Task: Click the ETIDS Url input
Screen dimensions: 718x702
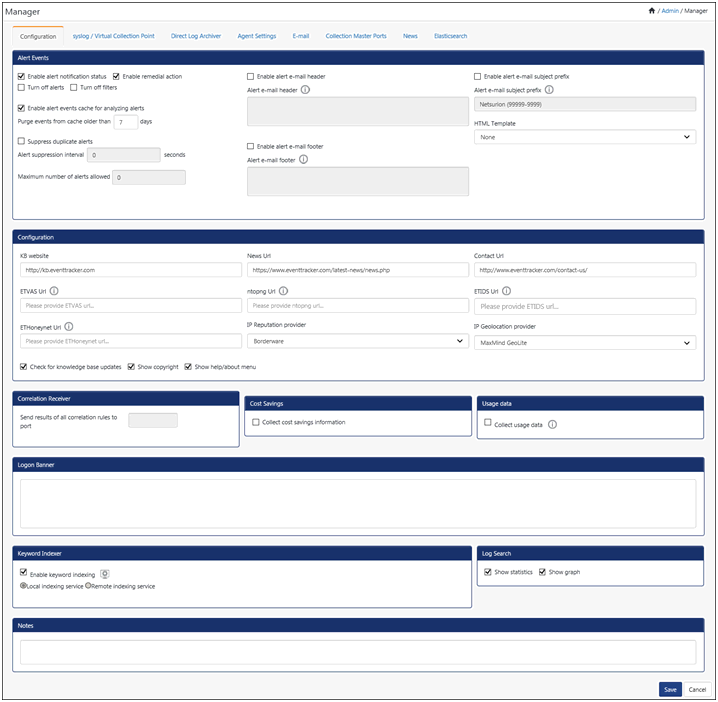Action: [585, 306]
